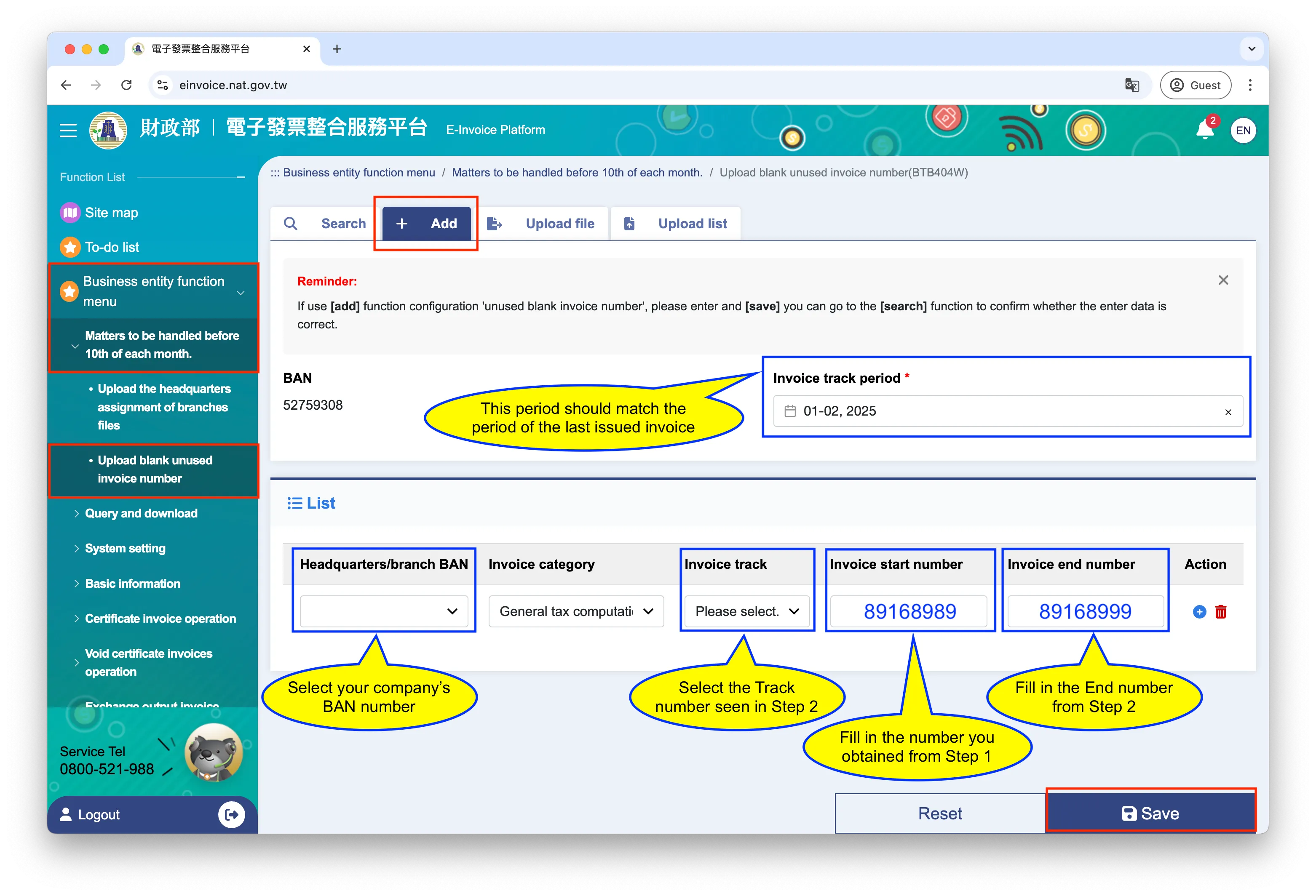
Task: Click Invoice end number field
Action: 1085,611
